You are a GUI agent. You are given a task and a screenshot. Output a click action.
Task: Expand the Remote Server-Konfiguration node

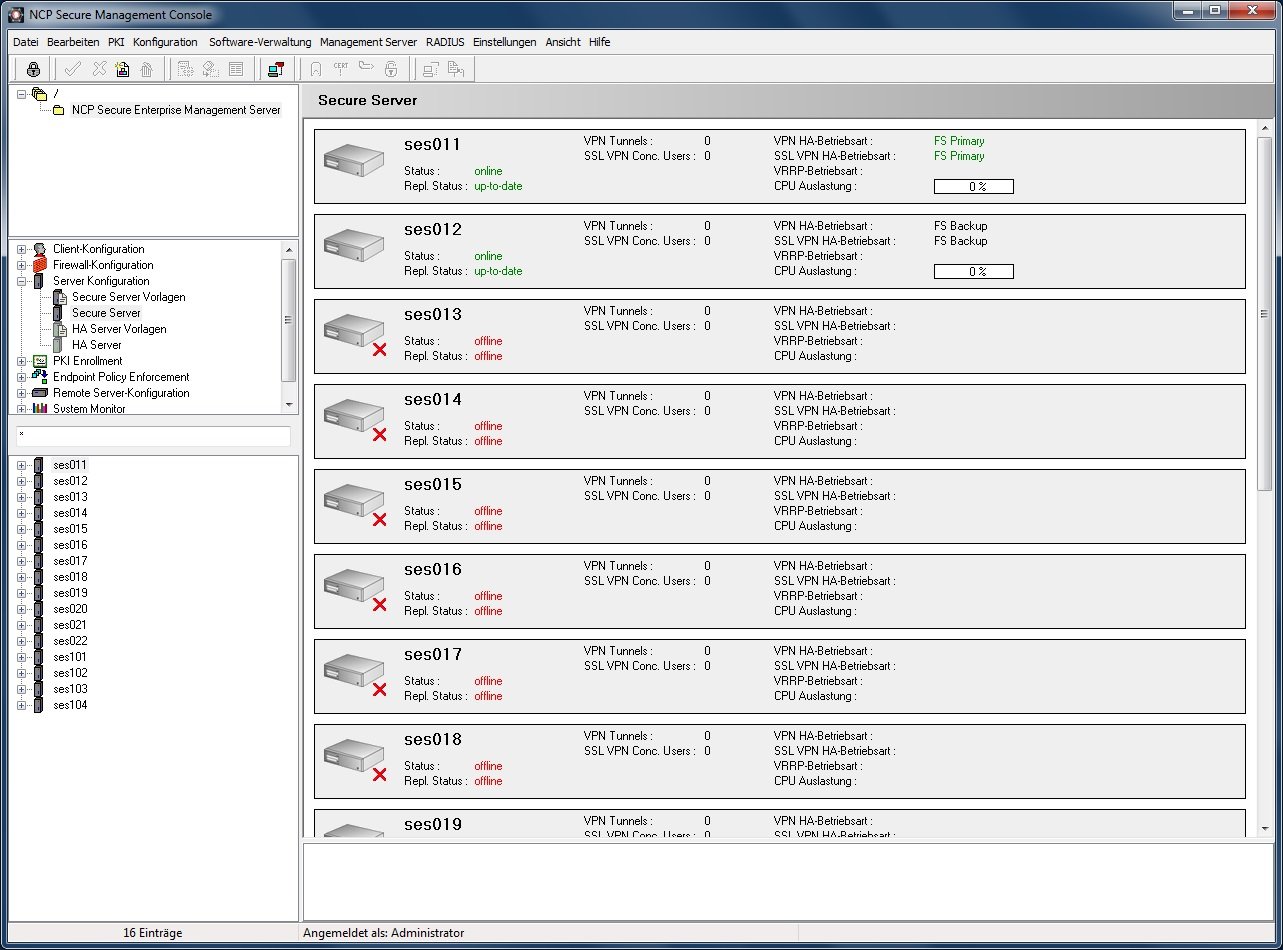(x=21, y=393)
